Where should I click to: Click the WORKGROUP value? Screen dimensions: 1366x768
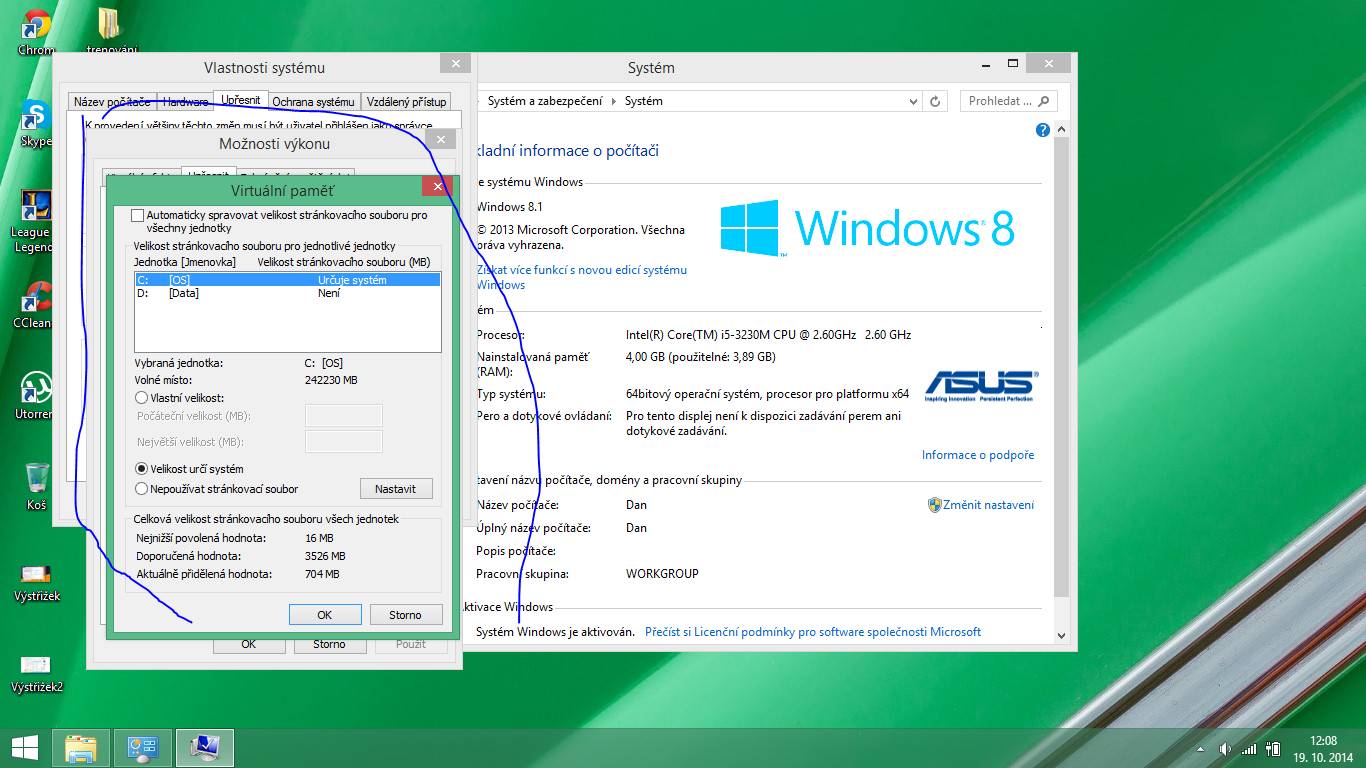coord(662,574)
